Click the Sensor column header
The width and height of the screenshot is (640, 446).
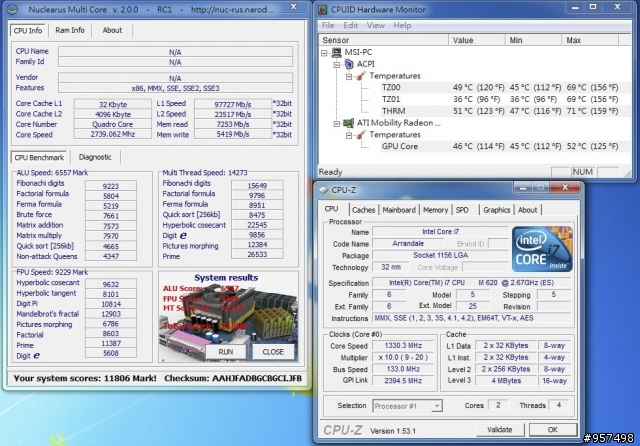(383, 40)
